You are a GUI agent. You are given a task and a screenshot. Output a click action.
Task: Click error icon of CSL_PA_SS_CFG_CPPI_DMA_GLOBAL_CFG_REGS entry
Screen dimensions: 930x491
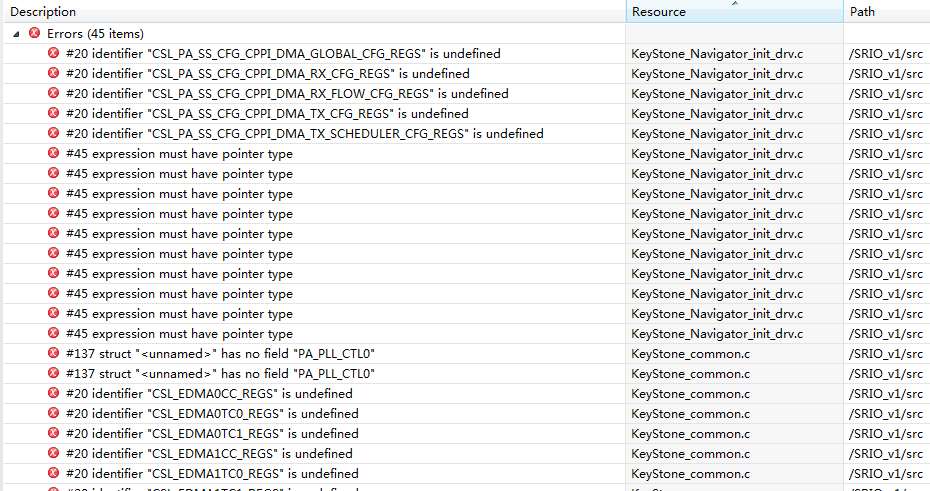[54, 54]
